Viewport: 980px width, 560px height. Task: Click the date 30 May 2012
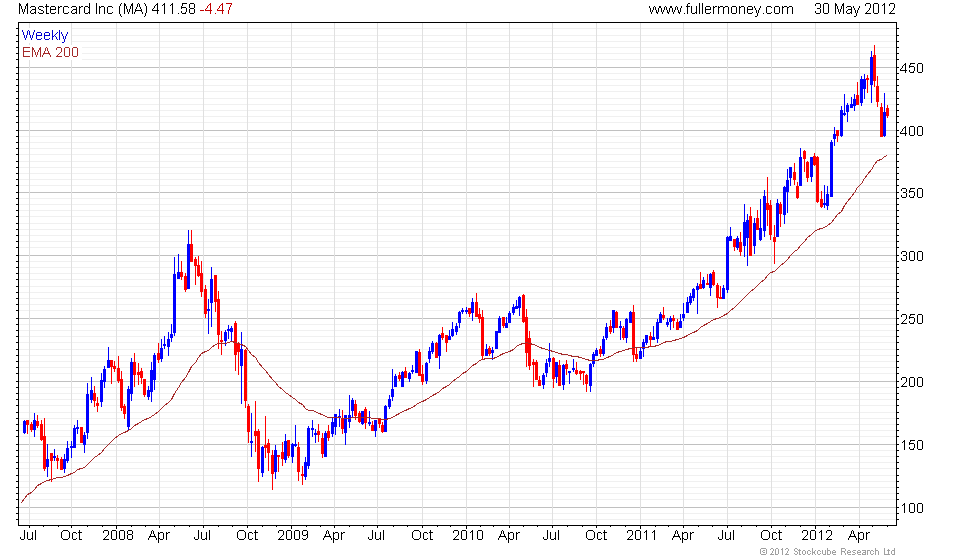point(854,9)
